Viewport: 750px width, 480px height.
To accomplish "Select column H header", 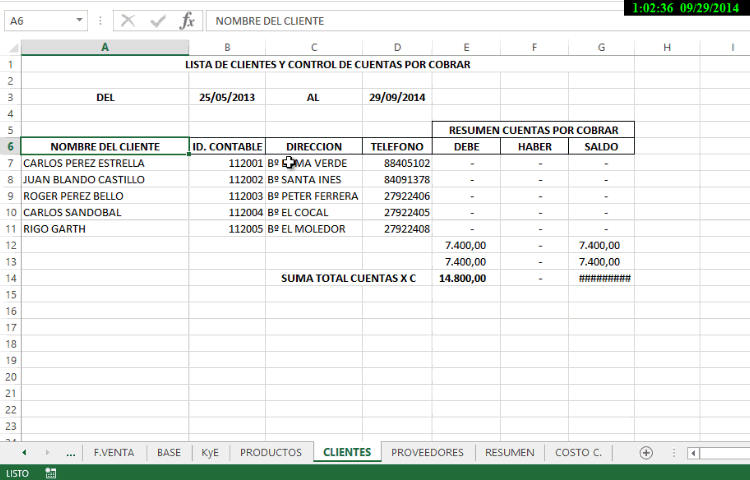I will coord(667,47).
